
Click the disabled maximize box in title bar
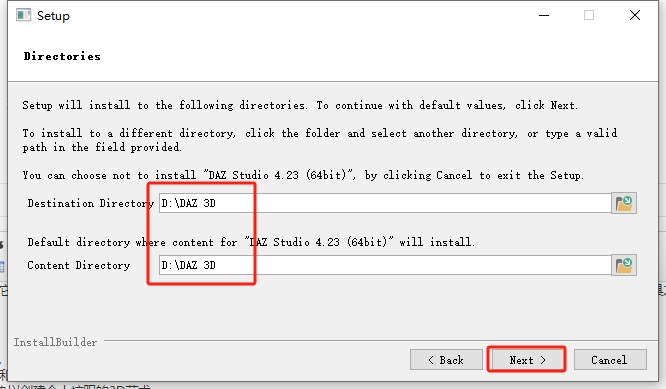pos(589,16)
